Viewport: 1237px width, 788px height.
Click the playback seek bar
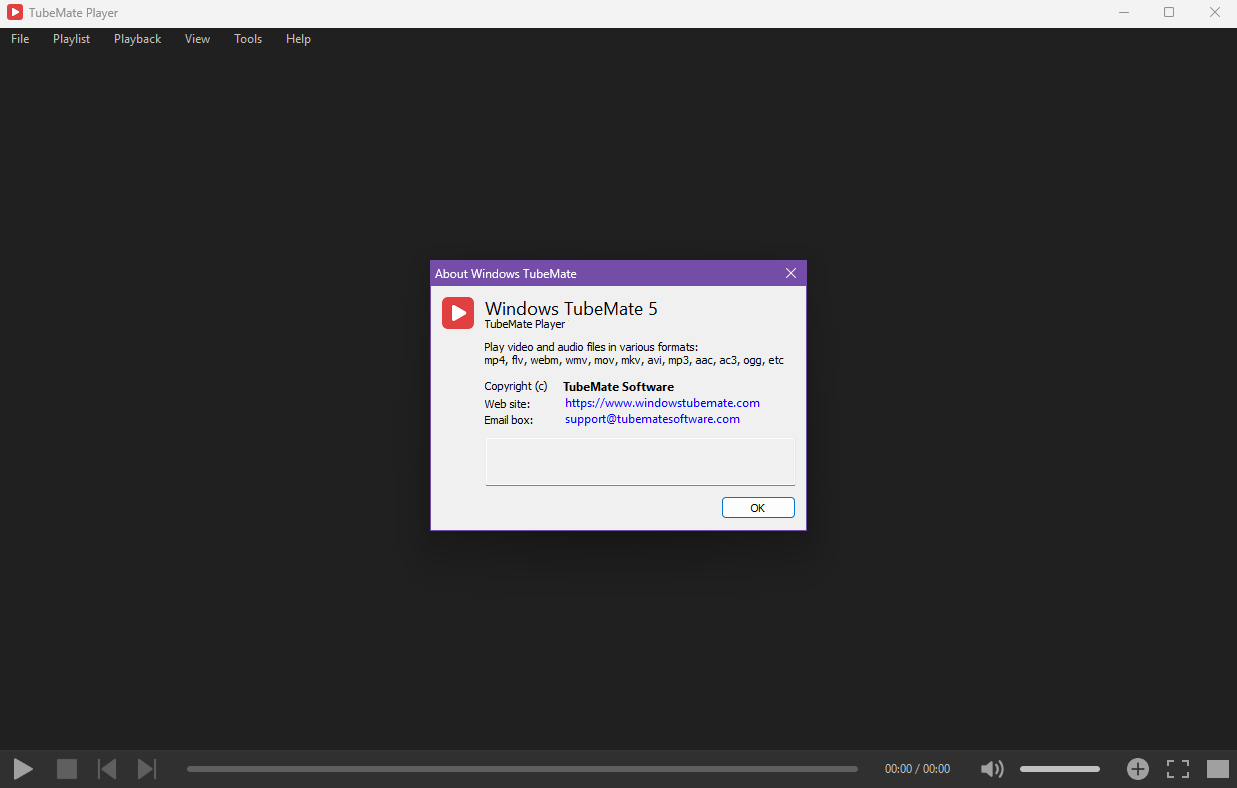coord(522,769)
